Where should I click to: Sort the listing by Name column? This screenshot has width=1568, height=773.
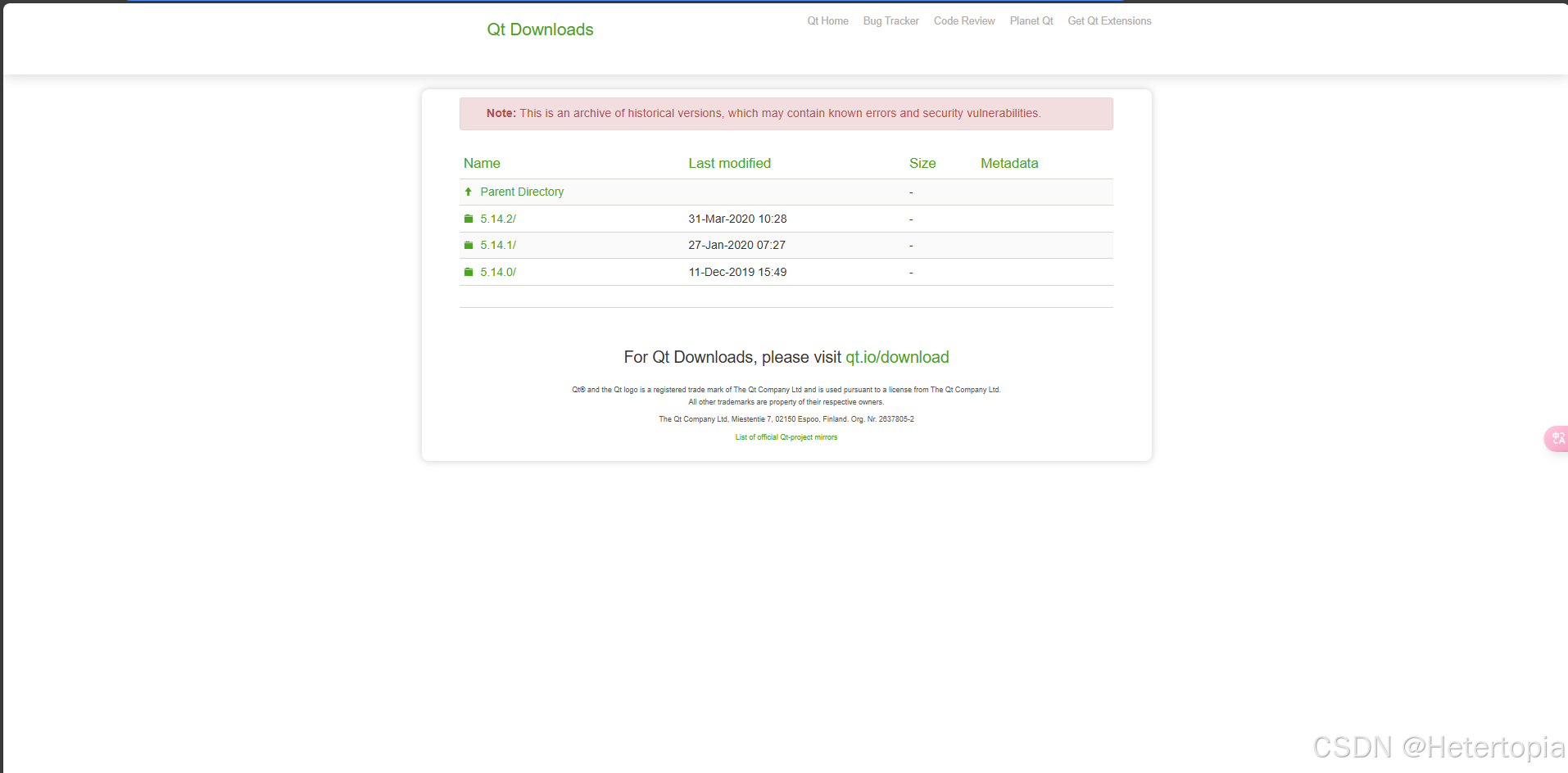(482, 163)
